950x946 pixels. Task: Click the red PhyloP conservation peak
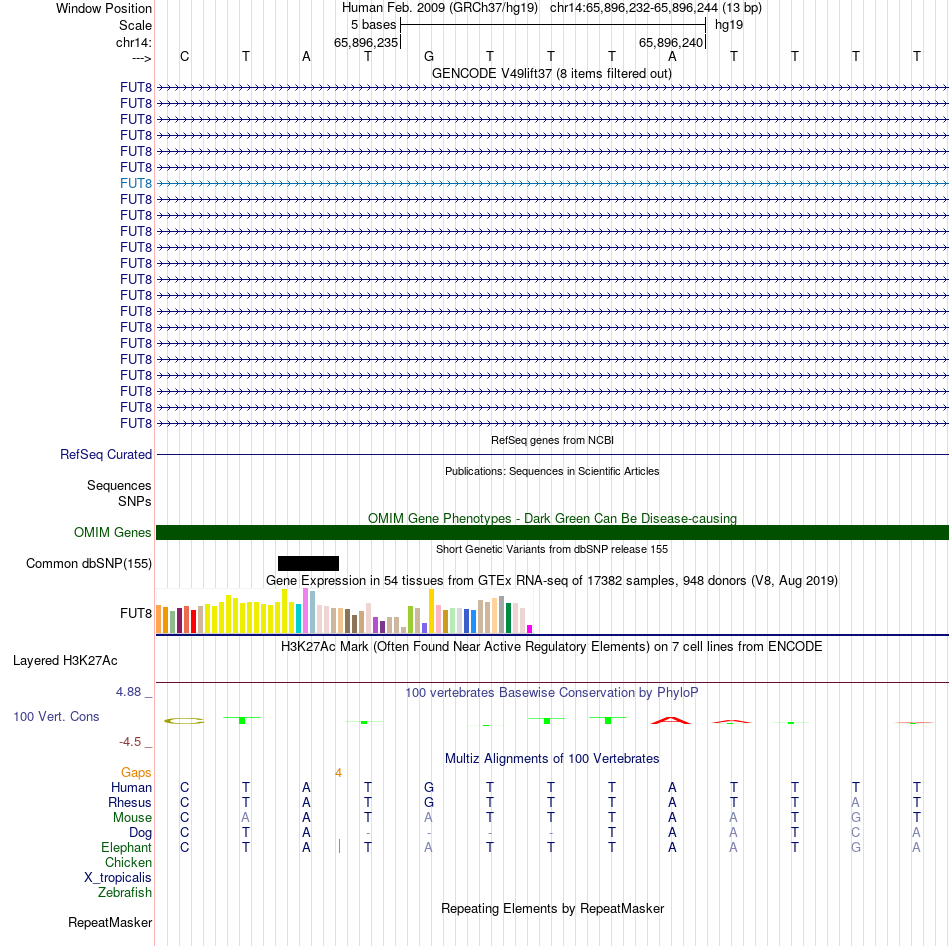(671, 720)
